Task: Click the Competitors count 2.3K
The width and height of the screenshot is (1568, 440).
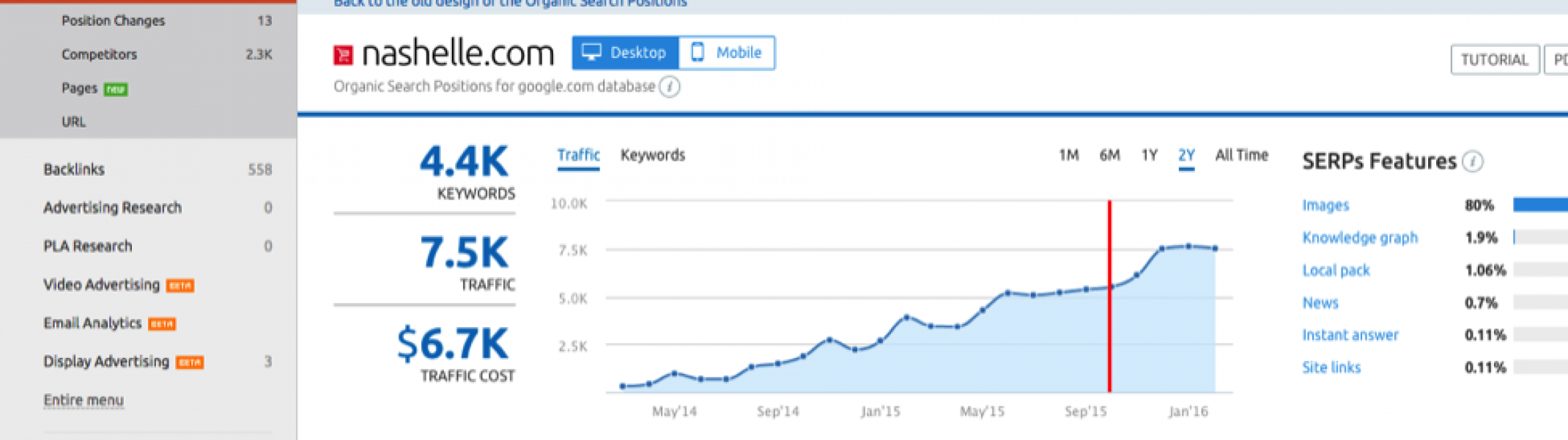Action: coord(259,55)
